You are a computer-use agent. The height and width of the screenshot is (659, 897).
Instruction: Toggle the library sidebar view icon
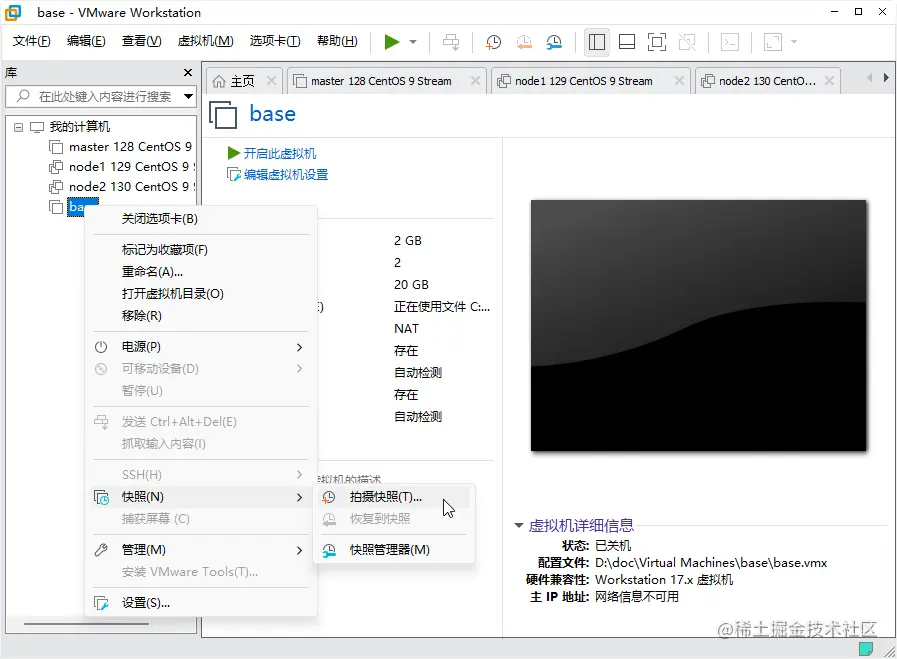pos(597,42)
